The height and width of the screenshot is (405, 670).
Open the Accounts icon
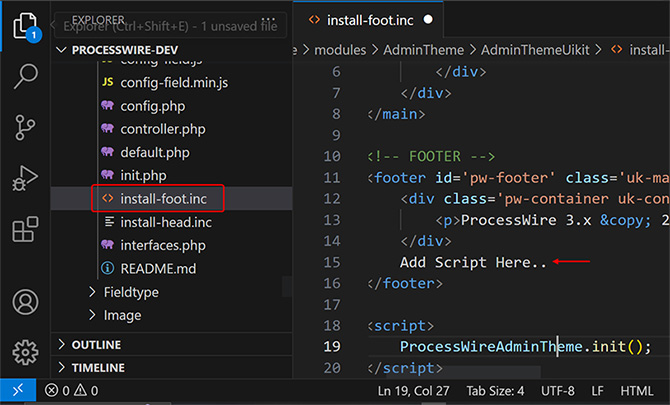(x=25, y=302)
